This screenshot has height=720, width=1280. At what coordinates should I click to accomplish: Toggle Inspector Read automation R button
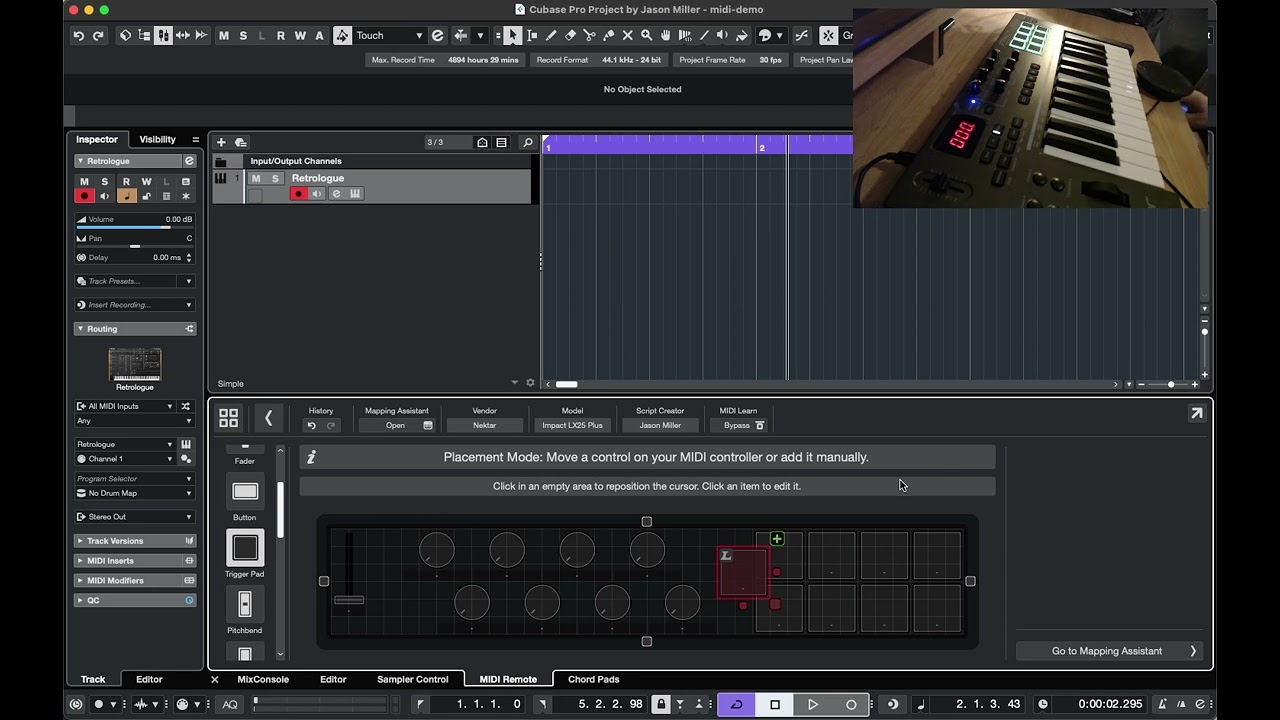pyautogui.click(x=126, y=182)
